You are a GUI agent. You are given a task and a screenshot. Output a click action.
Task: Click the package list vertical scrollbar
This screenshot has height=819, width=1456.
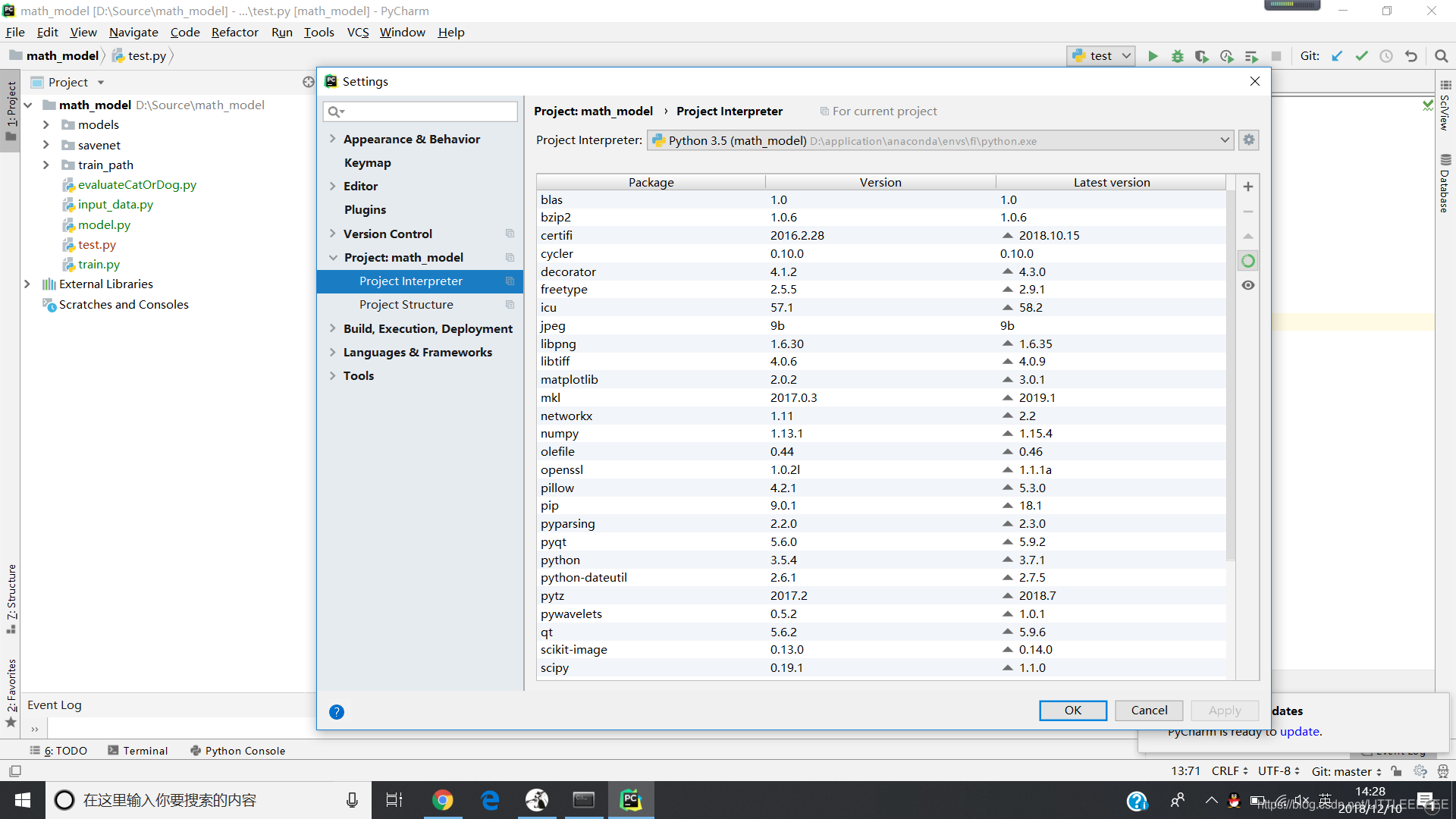(1230, 375)
